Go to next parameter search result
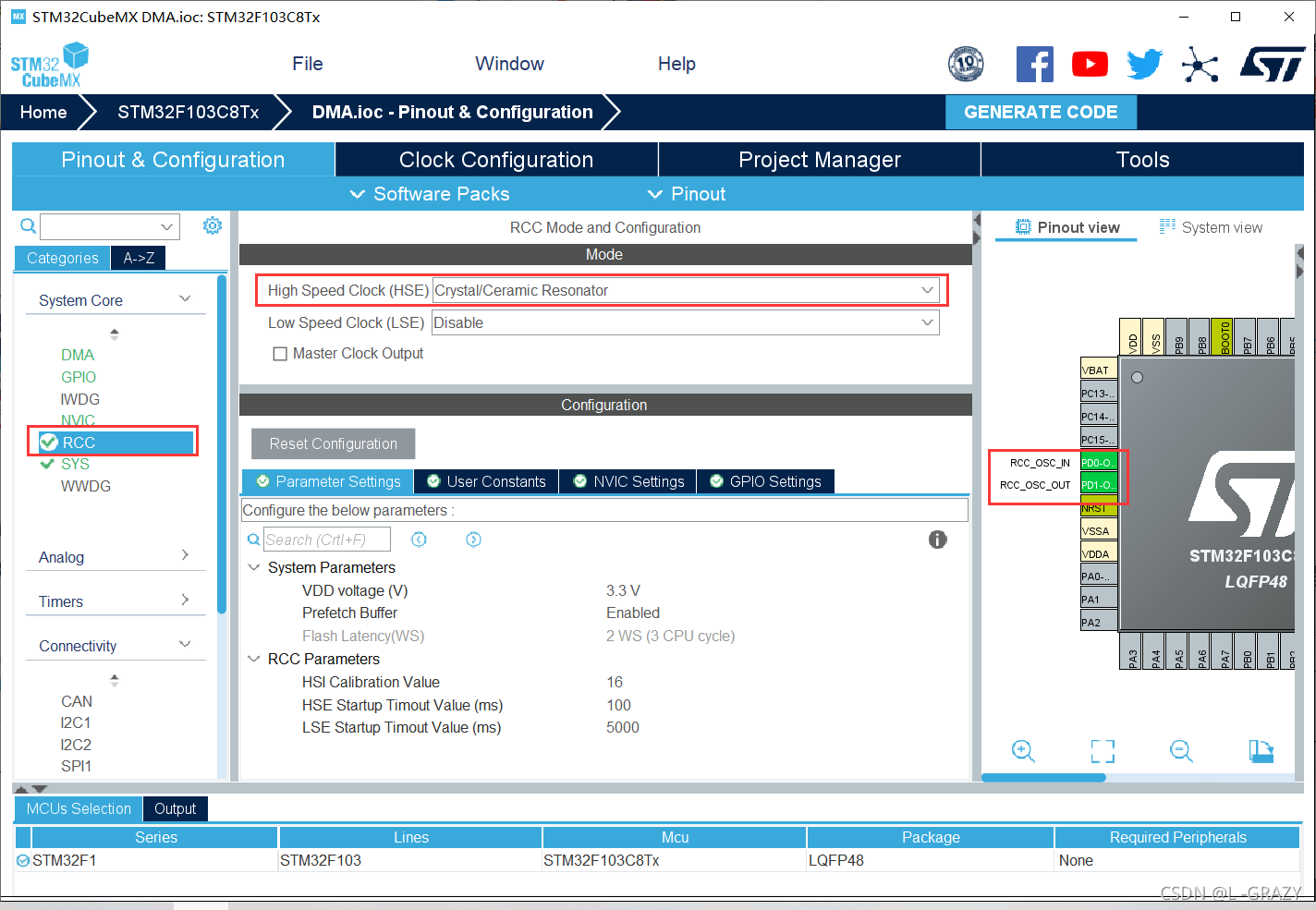1316x910 pixels. pos(473,540)
